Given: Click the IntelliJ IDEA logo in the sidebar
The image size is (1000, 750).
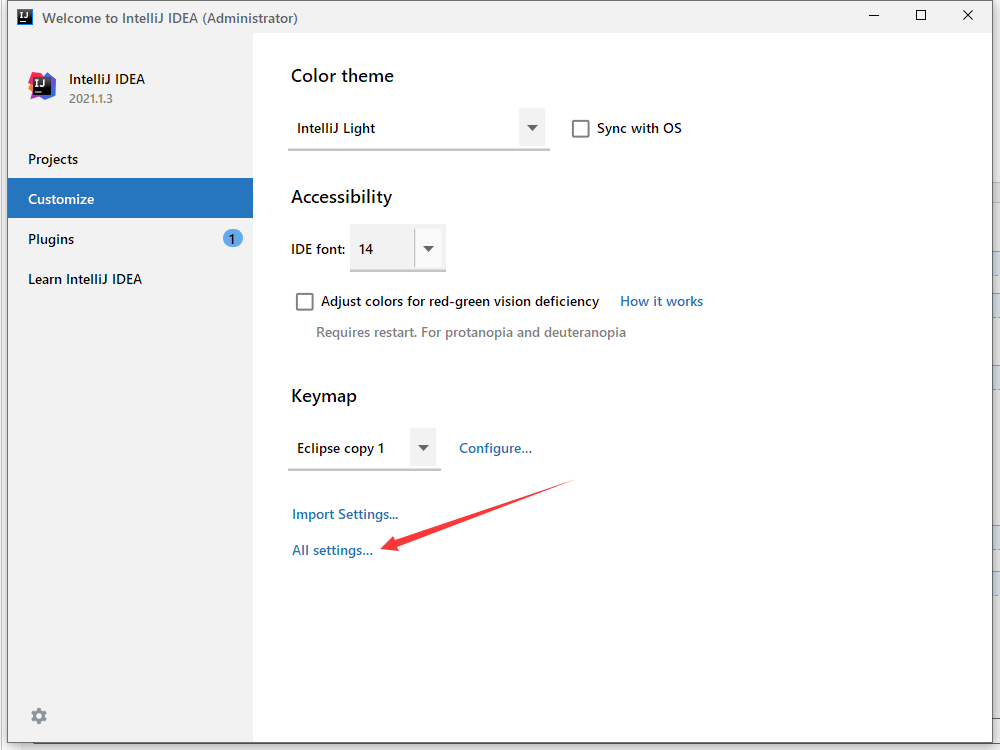Looking at the screenshot, I should coord(42,86).
